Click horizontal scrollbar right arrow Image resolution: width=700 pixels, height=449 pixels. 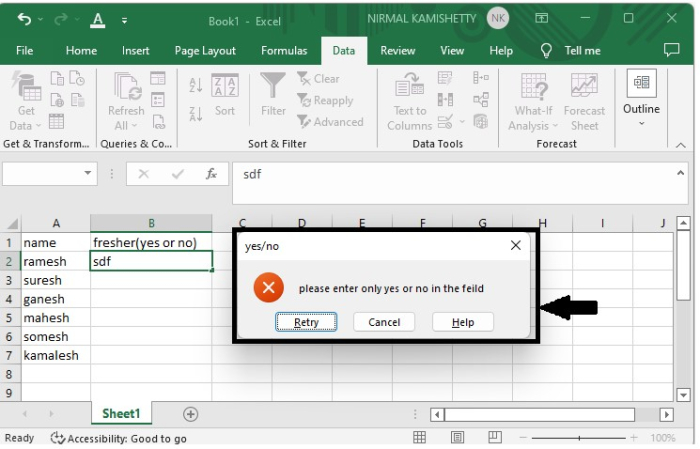[667, 415]
